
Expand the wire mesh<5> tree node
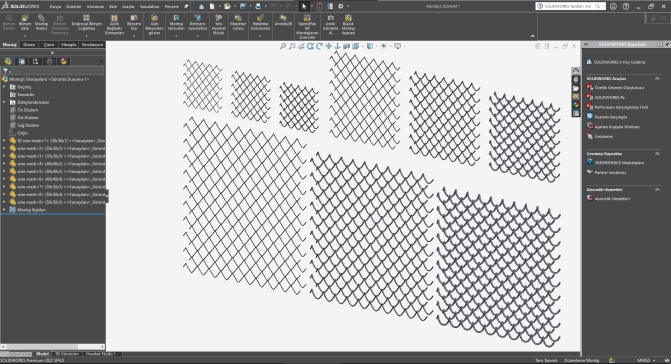tap(4, 171)
